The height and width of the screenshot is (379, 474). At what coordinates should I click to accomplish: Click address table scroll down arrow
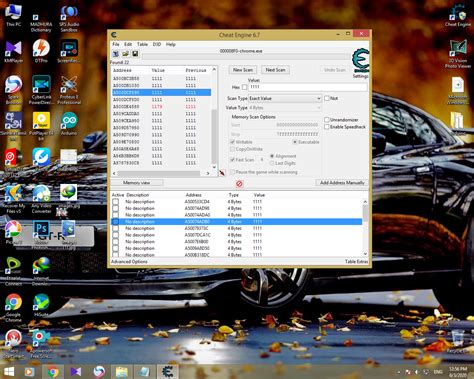[365, 254]
